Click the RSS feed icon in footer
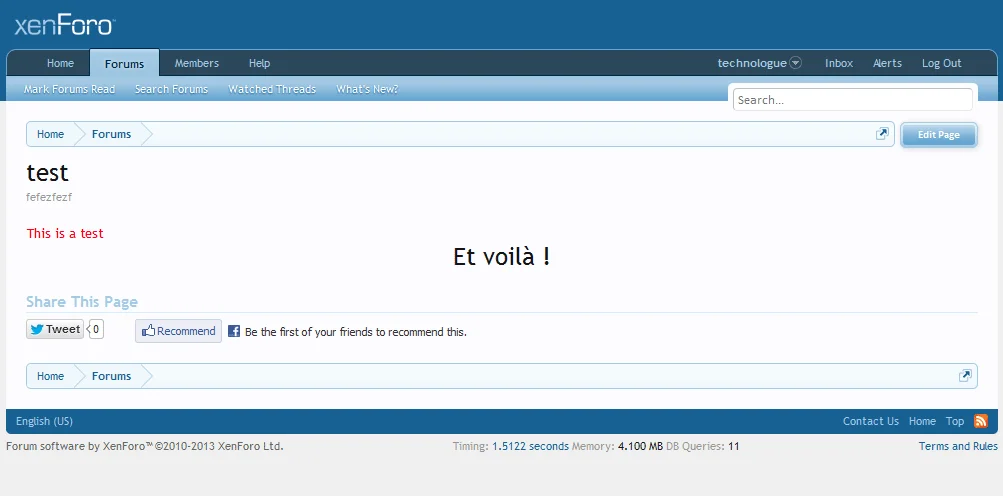The height and width of the screenshot is (496, 1003). tap(981, 421)
